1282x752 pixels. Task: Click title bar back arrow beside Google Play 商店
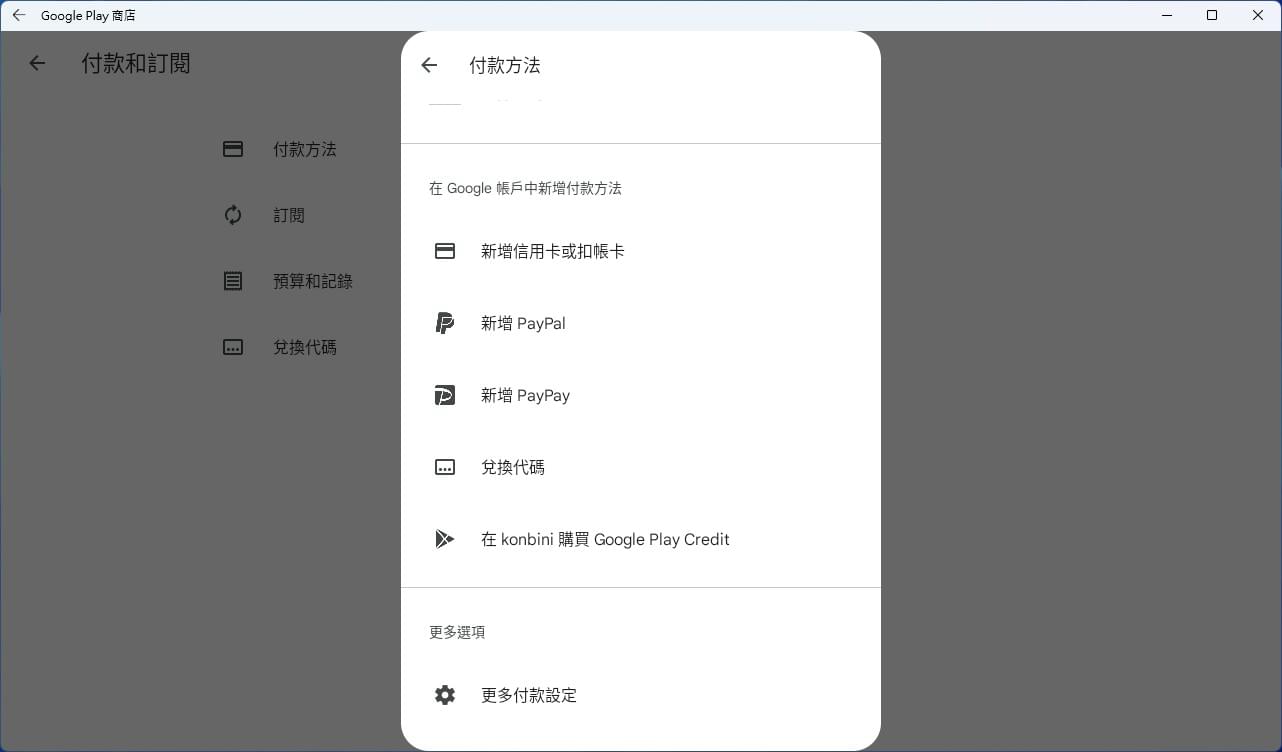[19, 15]
